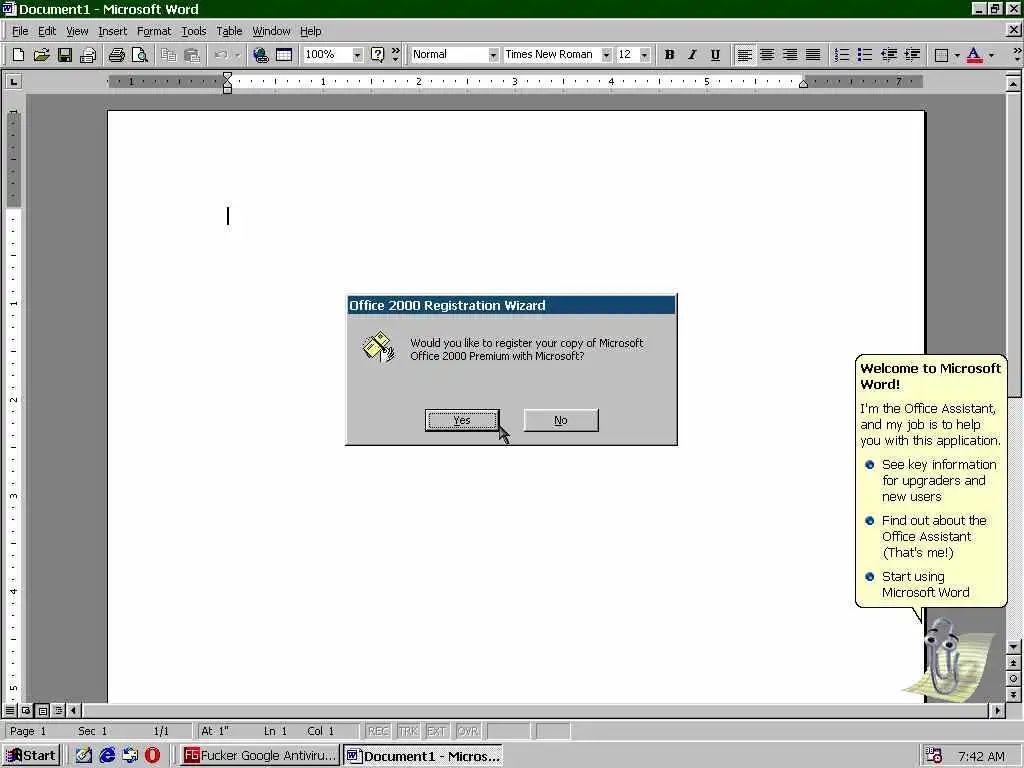Image resolution: width=1024 pixels, height=768 pixels.
Task: Open the Font dropdown showing Times New Roman
Action: tap(606, 55)
